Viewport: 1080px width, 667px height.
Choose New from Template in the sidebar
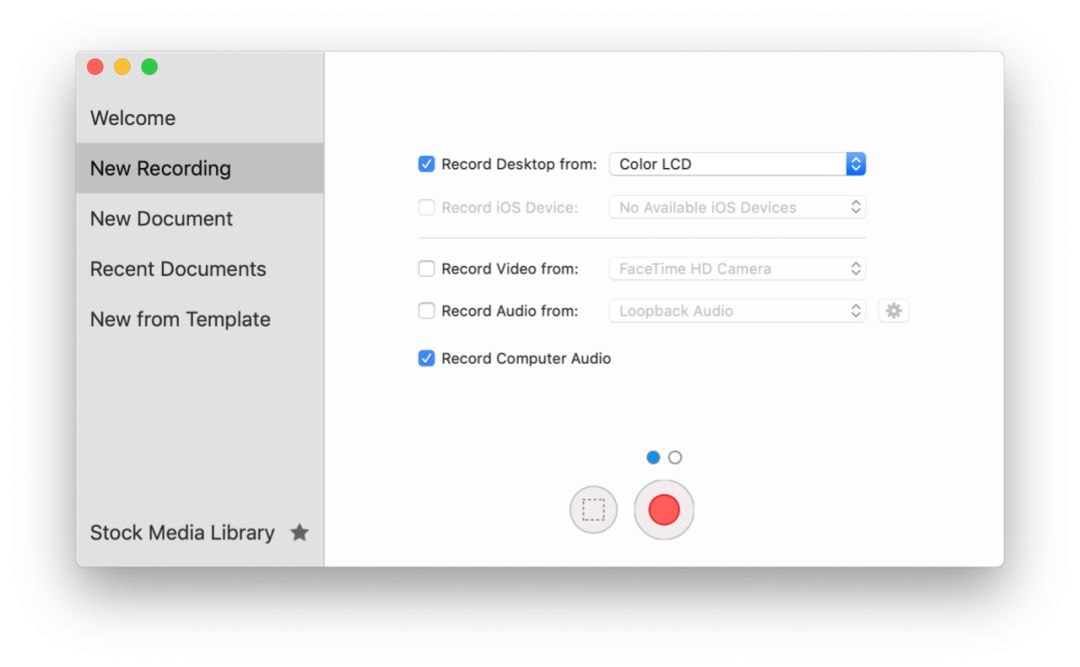pos(200,319)
